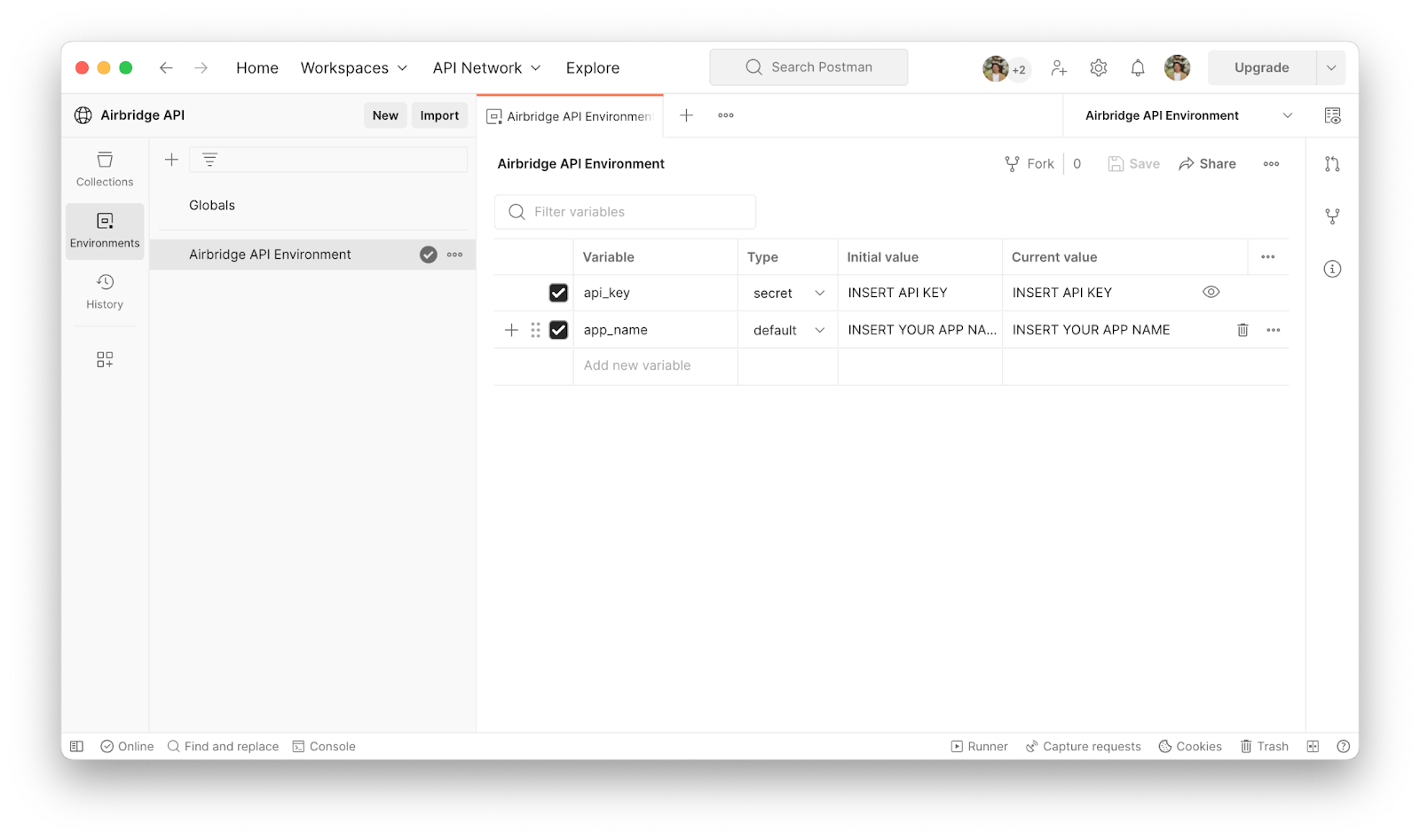Open the team avatars +2 badge
Screen dimensions: 1420x840
coord(1006,68)
